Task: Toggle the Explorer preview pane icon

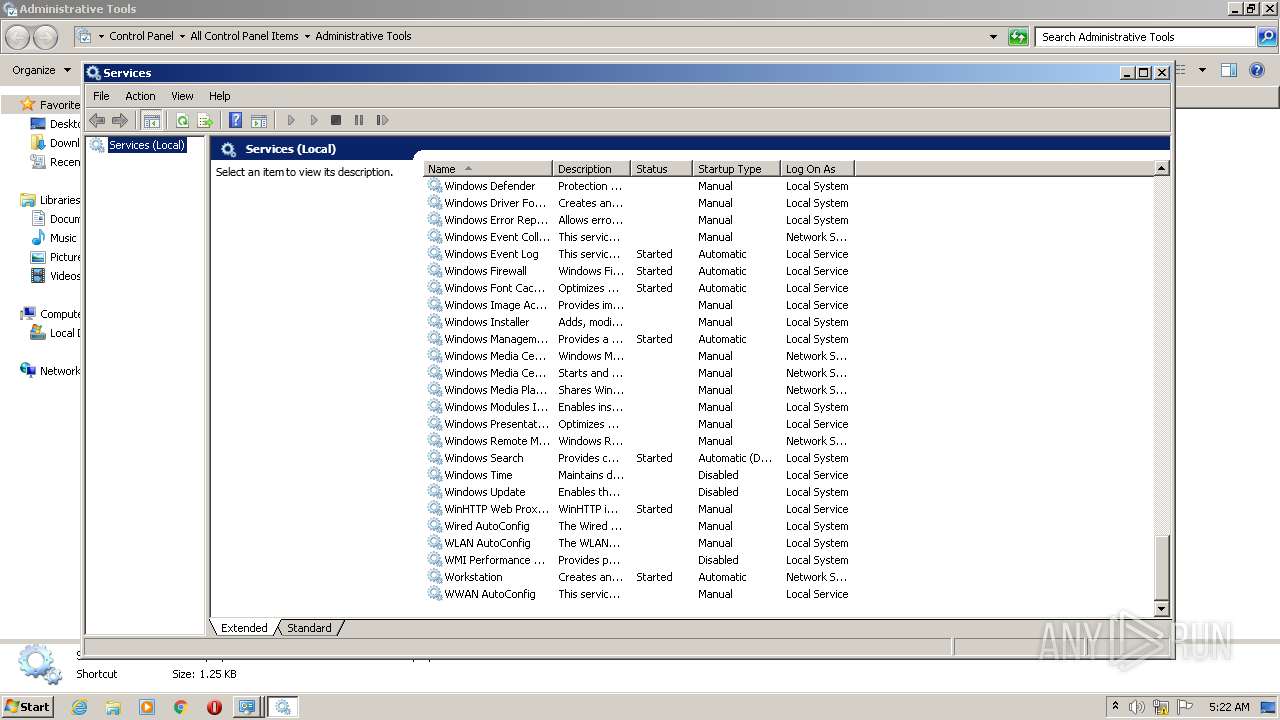Action: coord(1229,70)
